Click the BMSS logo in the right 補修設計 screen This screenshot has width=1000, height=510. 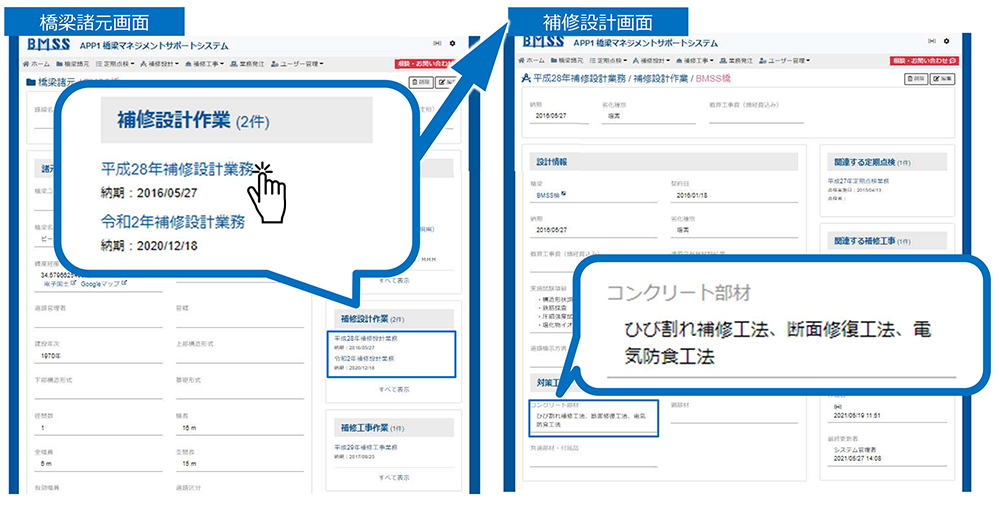click(x=543, y=41)
